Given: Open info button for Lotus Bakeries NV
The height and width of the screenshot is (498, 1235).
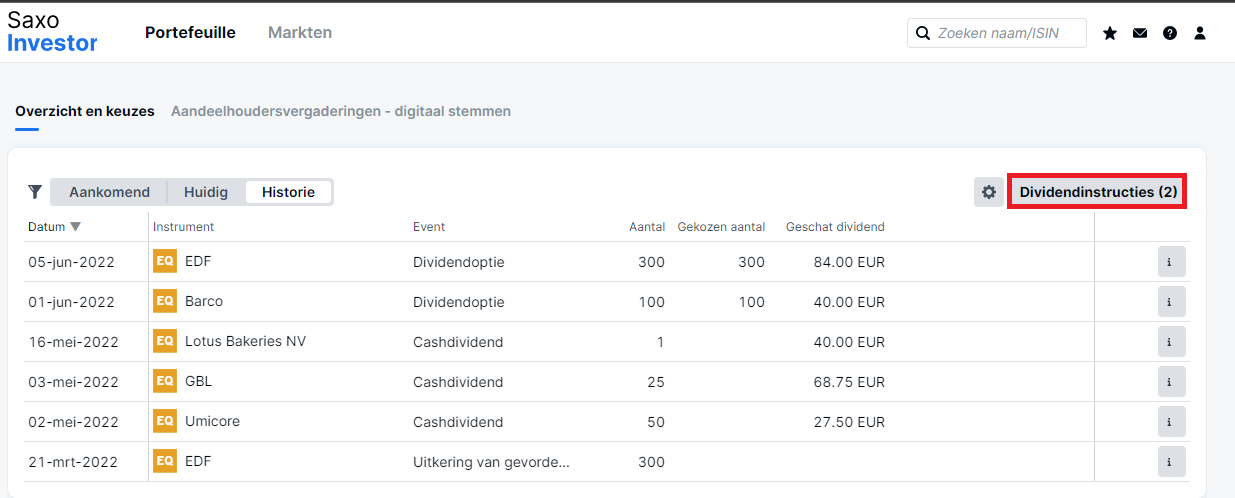Looking at the screenshot, I should [x=1171, y=342].
